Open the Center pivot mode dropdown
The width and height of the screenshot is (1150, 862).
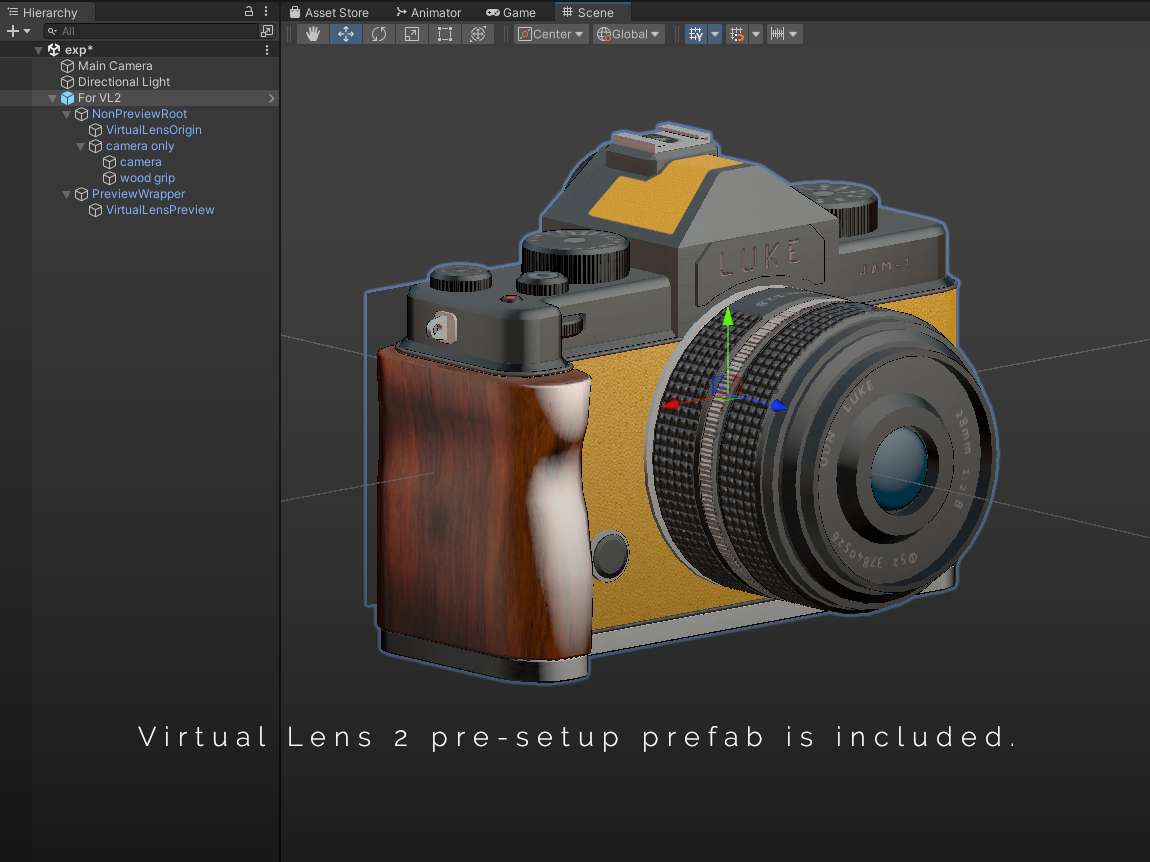[x=550, y=34]
